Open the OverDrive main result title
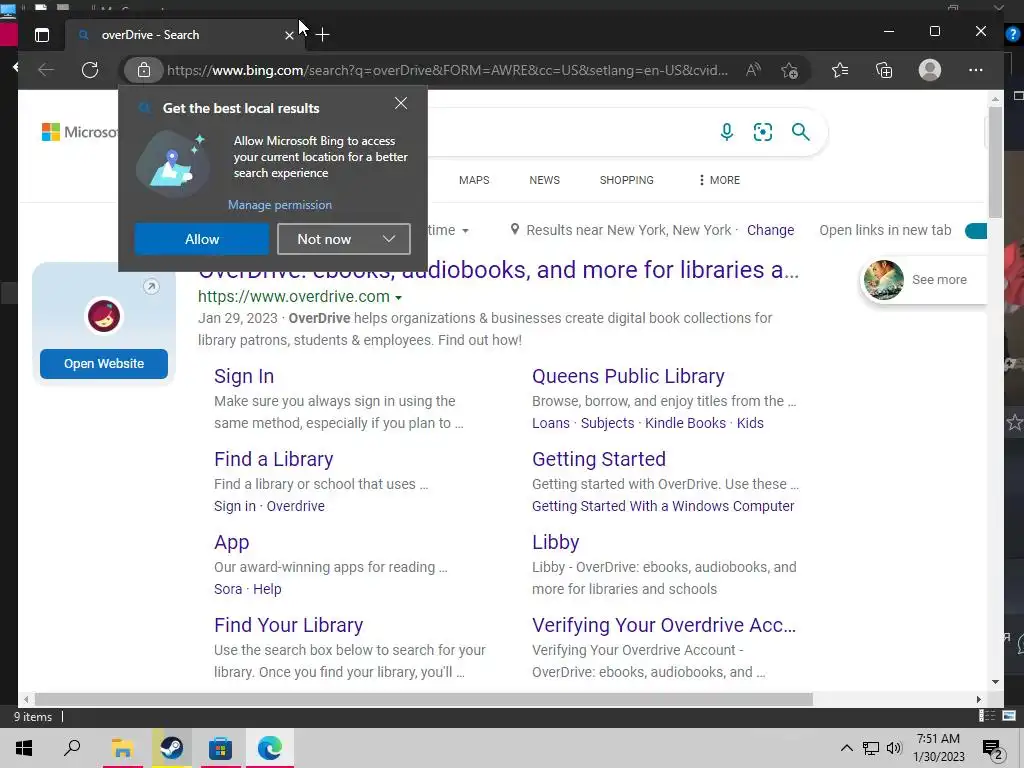 point(498,270)
